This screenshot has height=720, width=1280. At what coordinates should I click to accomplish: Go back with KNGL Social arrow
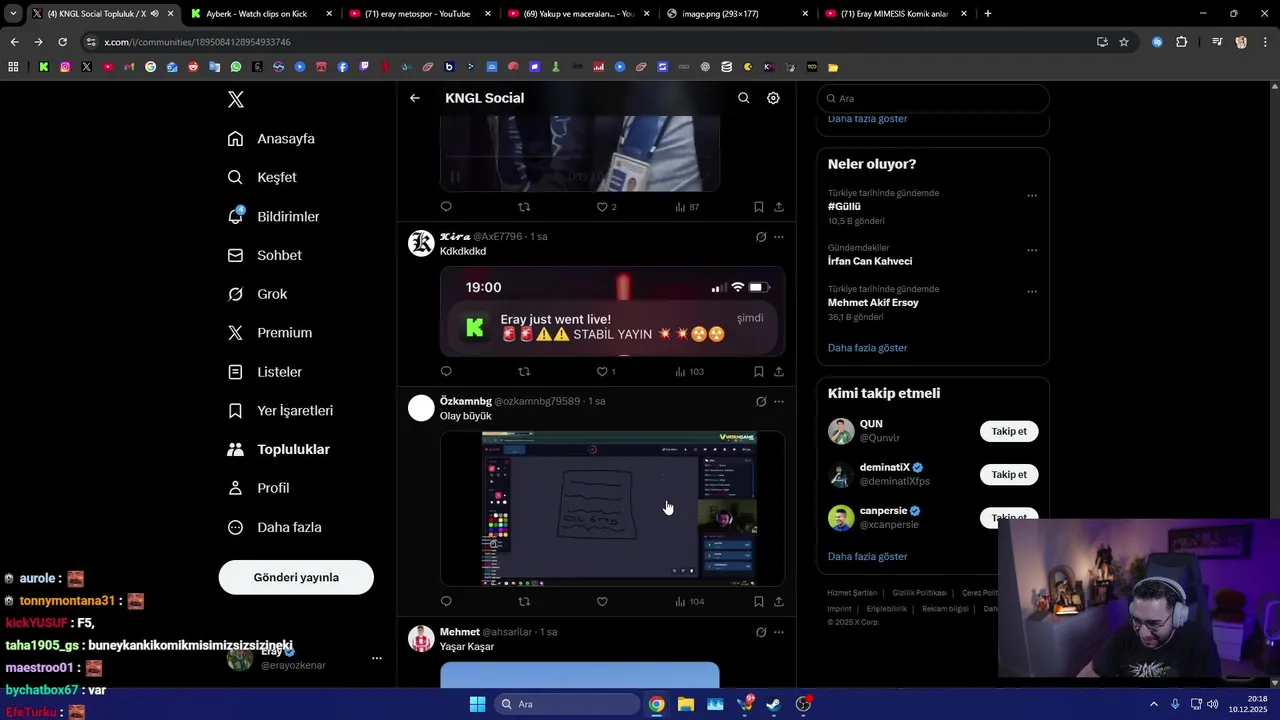coord(415,98)
